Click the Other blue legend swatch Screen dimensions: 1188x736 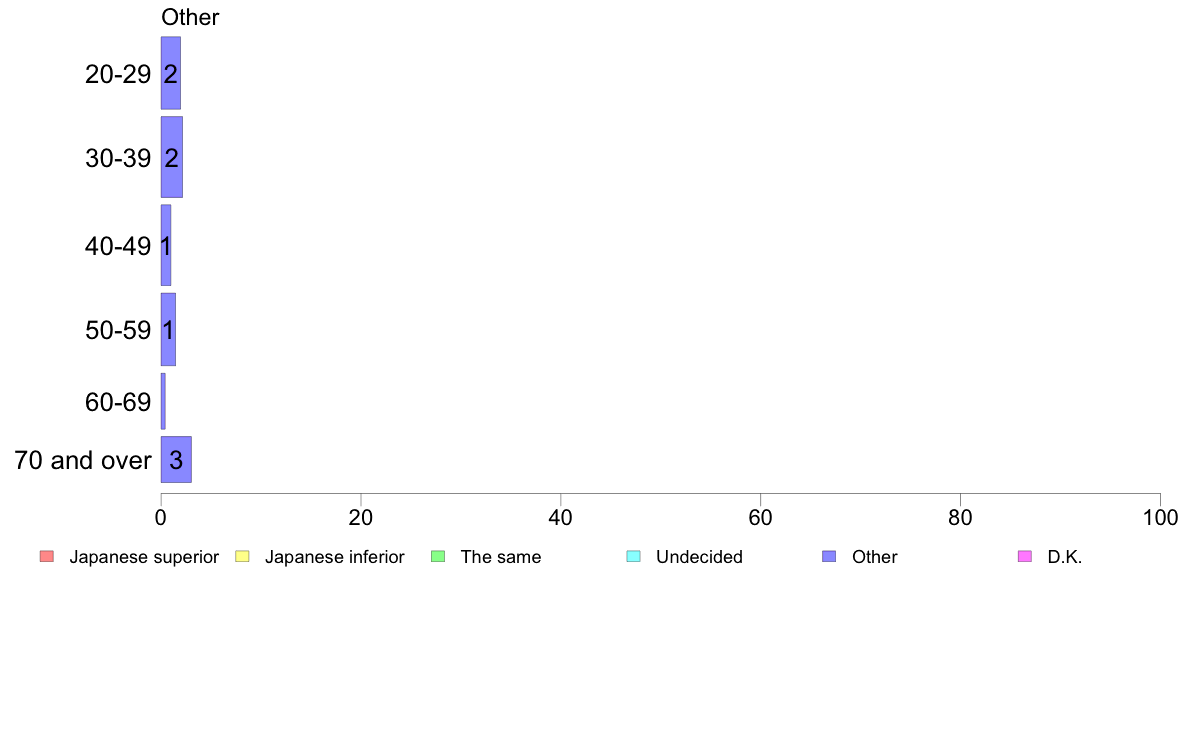click(829, 556)
